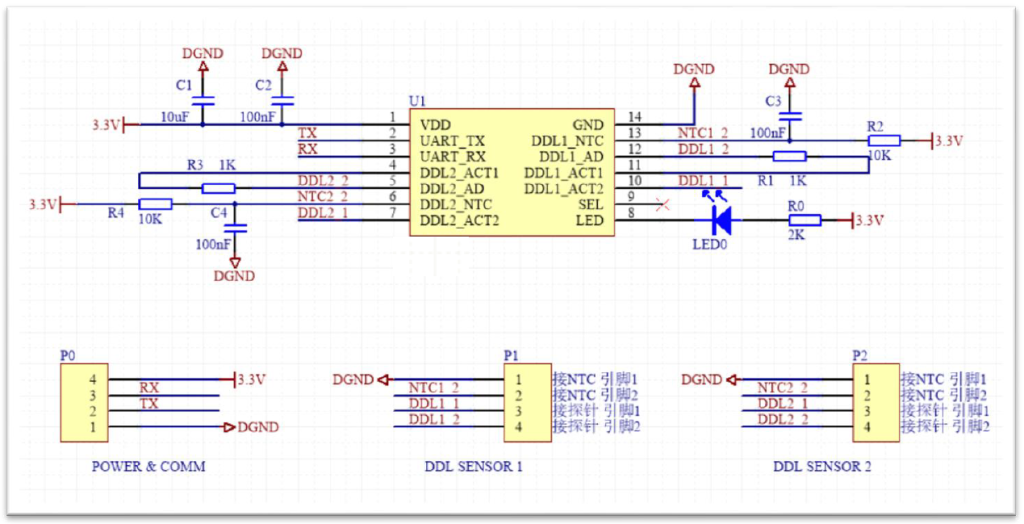1024x524 pixels.
Task: Select the P2 DDL SENSOR 2 connector body
Action: (875, 403)
